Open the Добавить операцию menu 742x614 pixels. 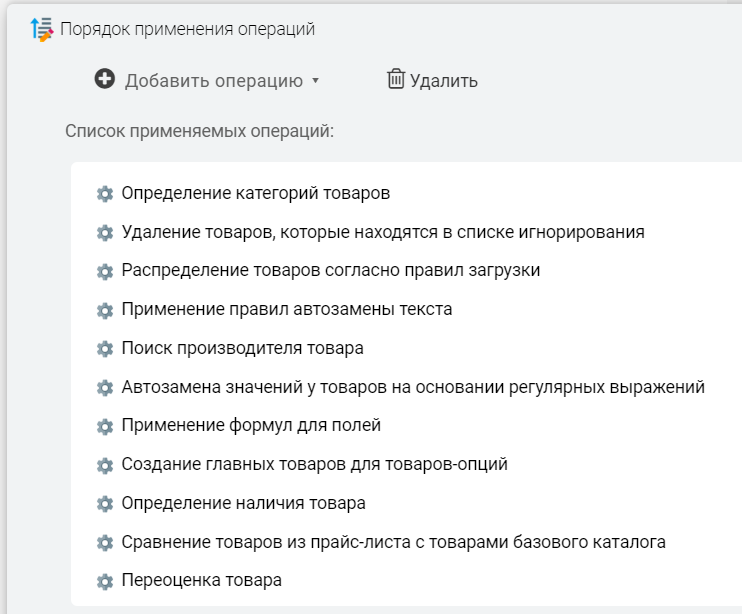pos(213,80)
